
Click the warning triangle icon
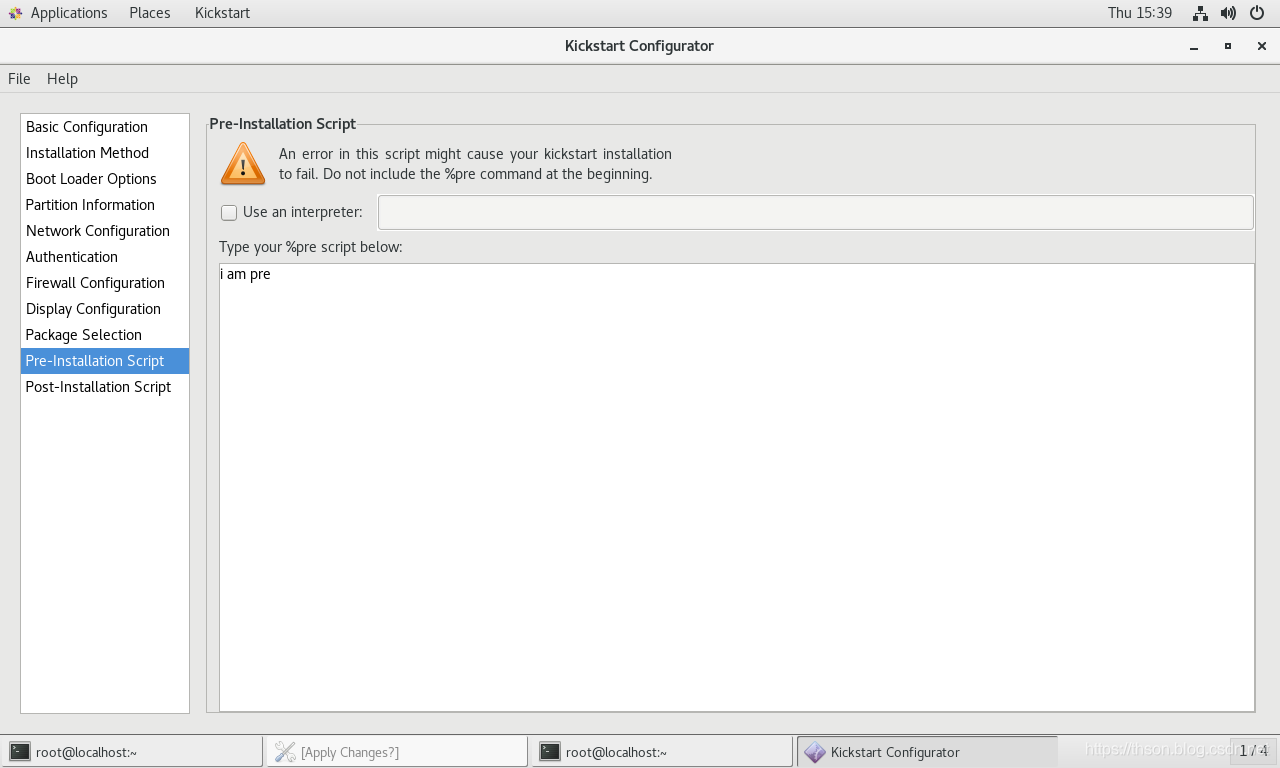(x=242, y=164)
